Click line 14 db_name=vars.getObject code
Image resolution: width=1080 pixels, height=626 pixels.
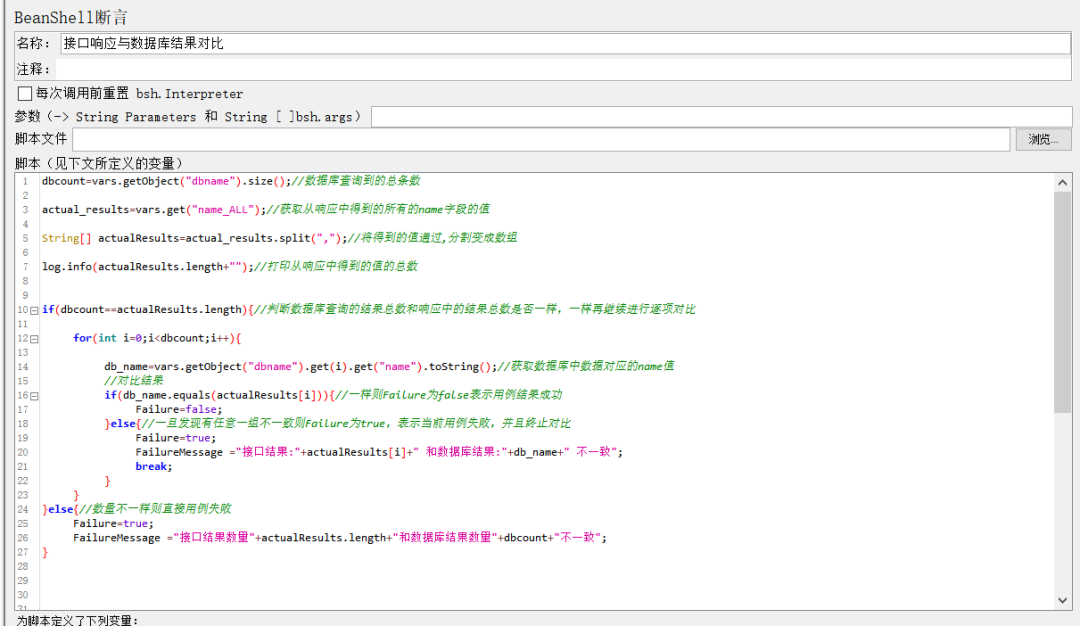click(389, 366)
